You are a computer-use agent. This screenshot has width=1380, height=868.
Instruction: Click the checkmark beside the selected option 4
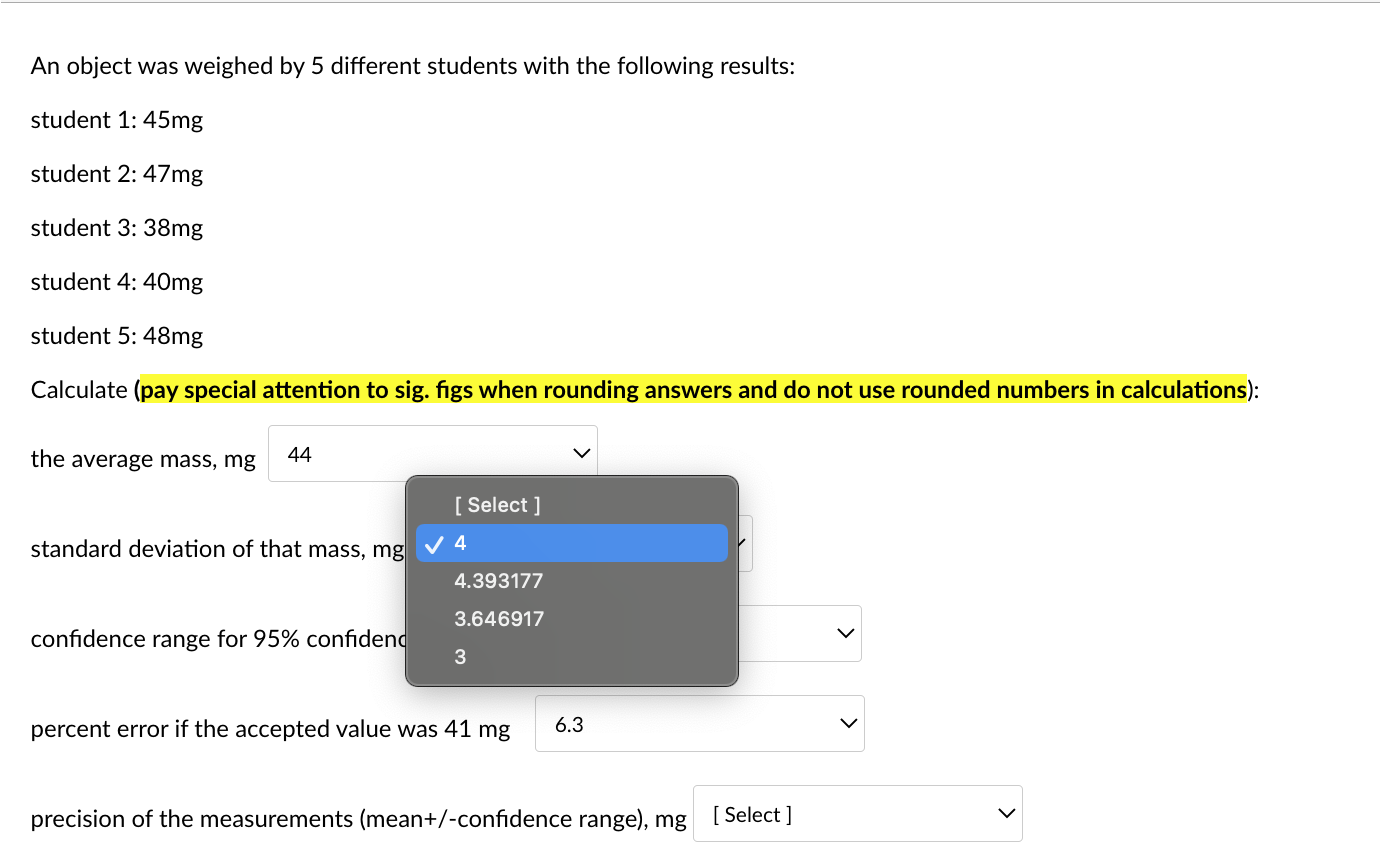point(434,543)
